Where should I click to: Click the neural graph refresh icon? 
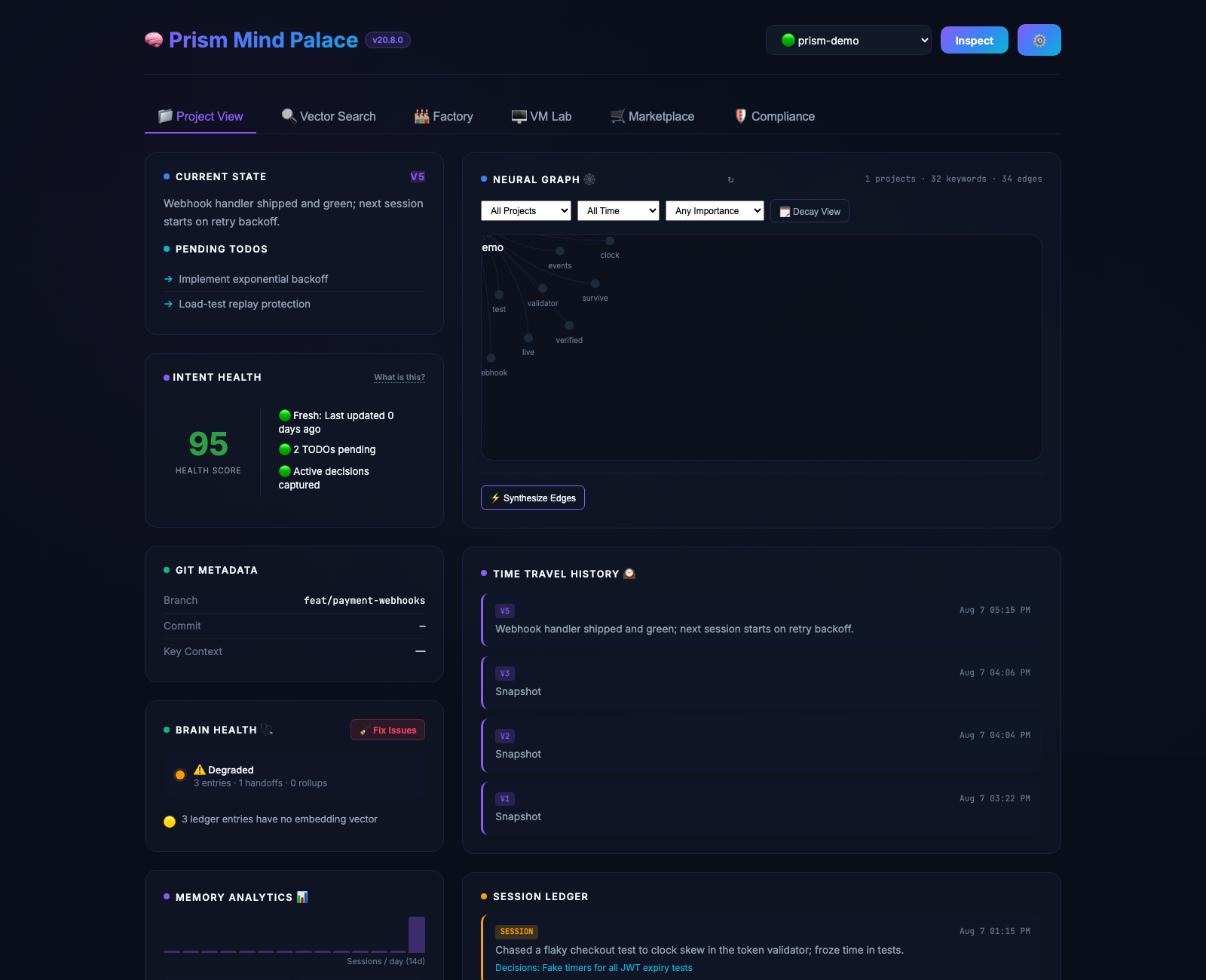click(730, 179)
